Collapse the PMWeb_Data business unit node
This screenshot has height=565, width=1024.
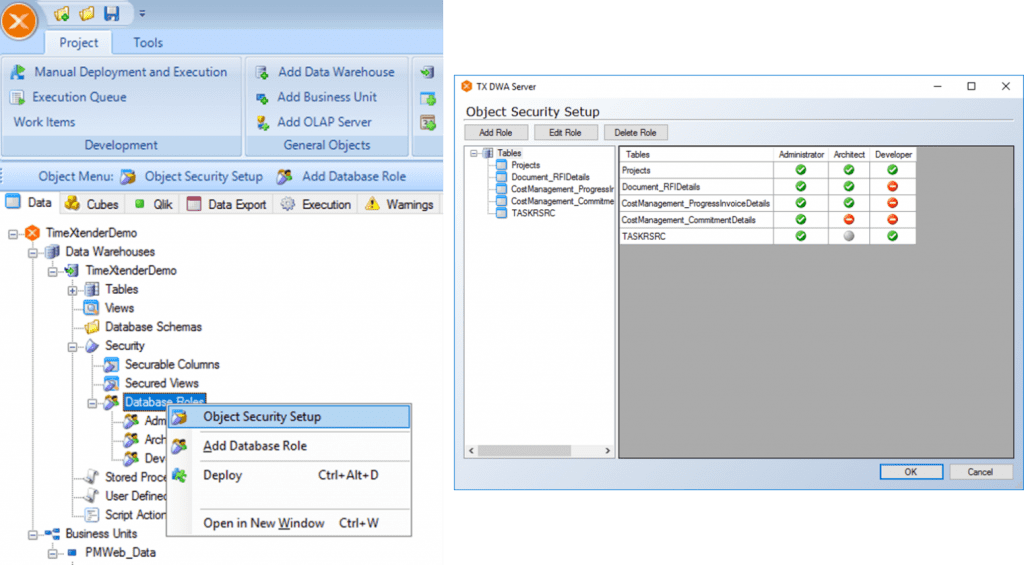click(x=52, y=553)
